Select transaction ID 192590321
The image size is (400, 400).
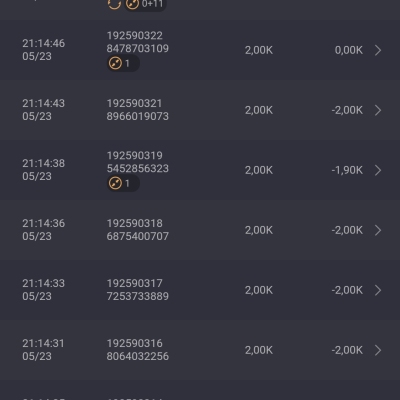pyautogui.click(x=134, y=103)
